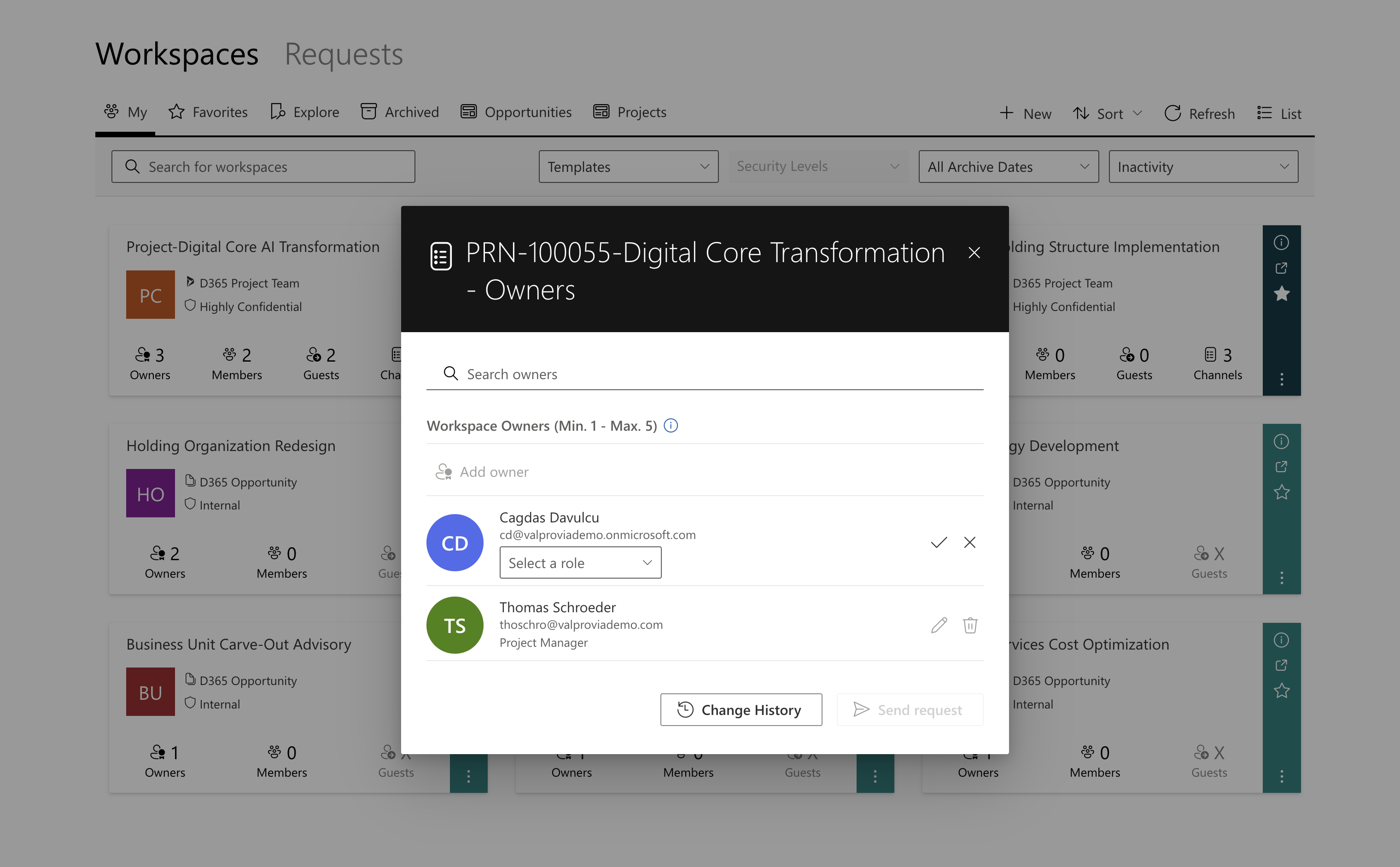Confirm Cagdas Davulcu as owner
This screenshot has width=1400, height=867.
coord(938,542)
